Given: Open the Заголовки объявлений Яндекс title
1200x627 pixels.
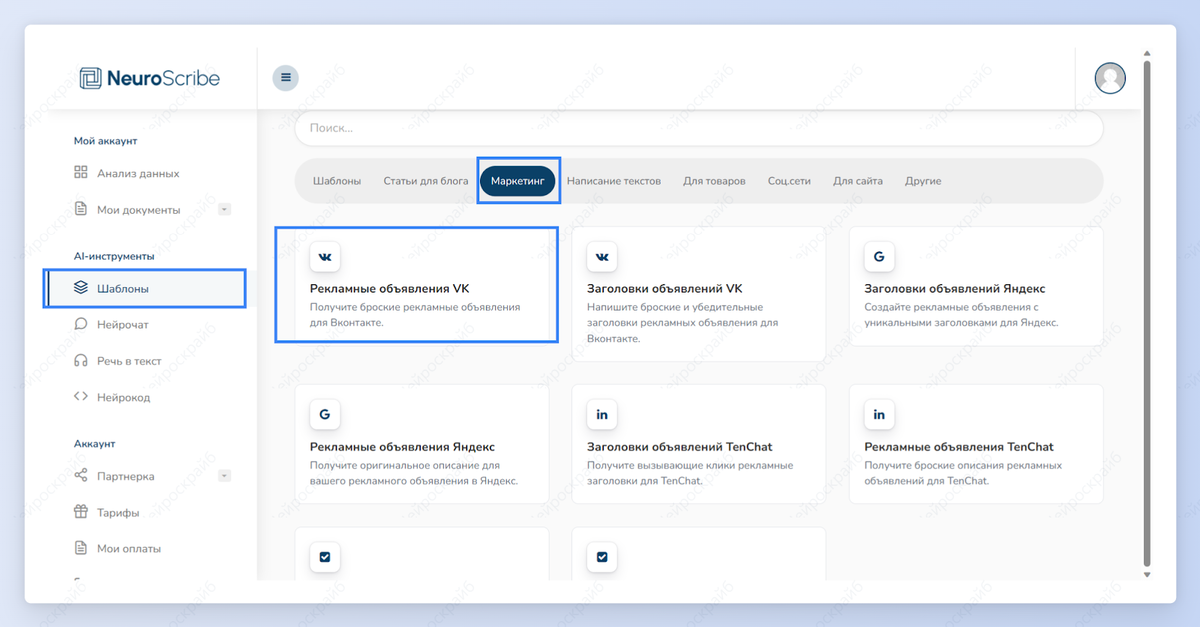Looking at the screenshot, I should [x=954, y=289].
